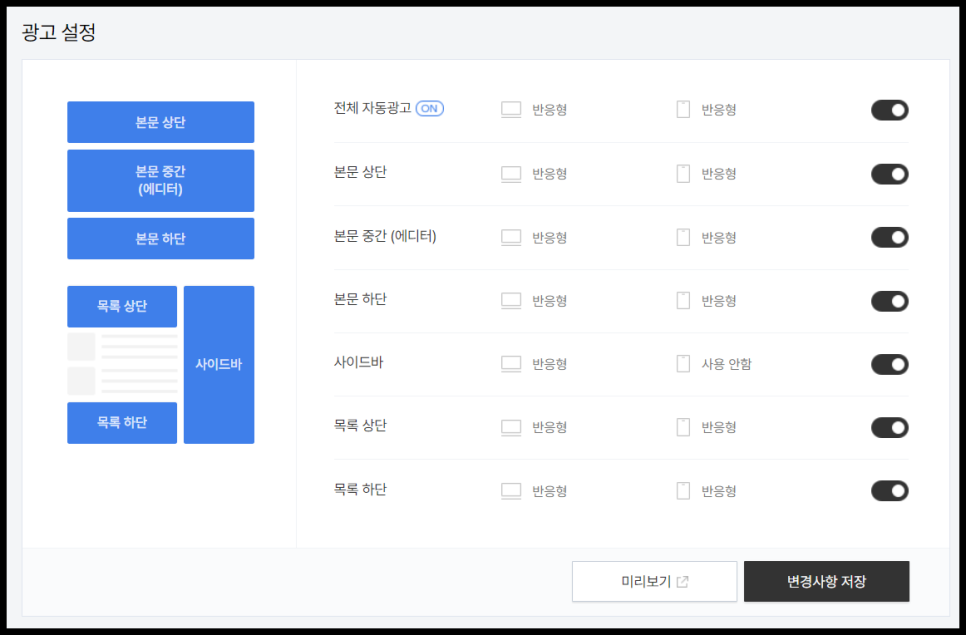Click the PC icon in 목록 상단 row
The width and height of the screenshot is (966, 635).
tap(511, 427)
